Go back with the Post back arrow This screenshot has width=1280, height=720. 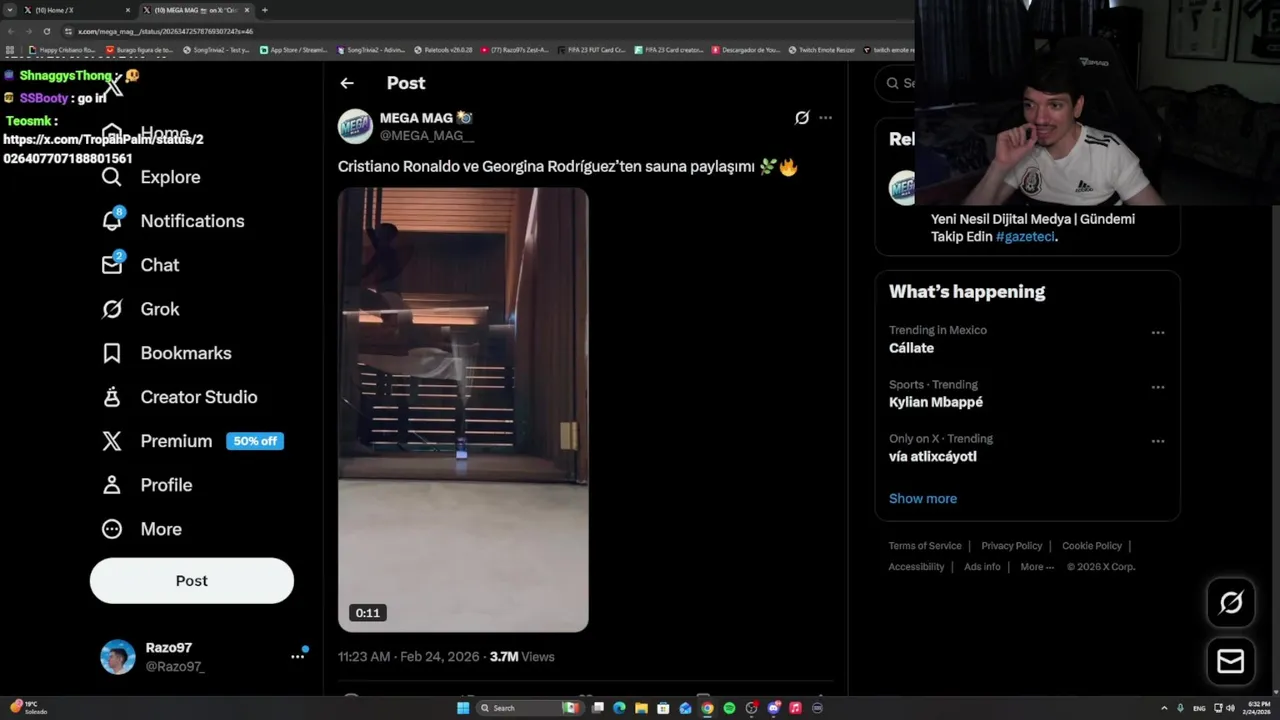pyautogui.click(x=346, y=83)
